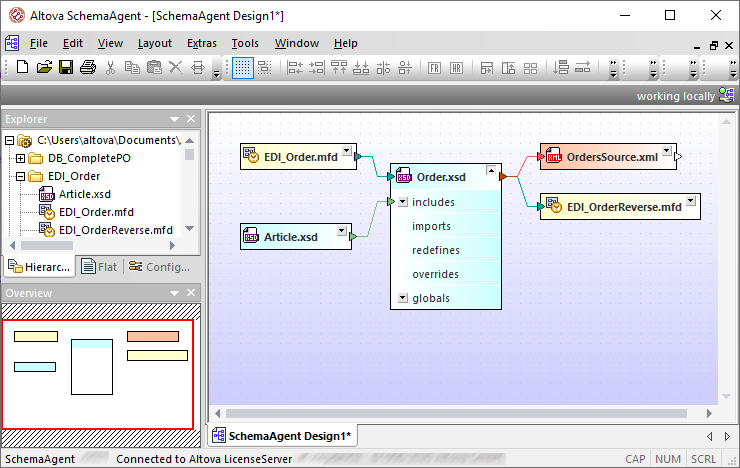Click Explorer tree scroll down arrow
The height and width of the screenshot is (468, 740).
pyautogui.click(x=190, y=228)
